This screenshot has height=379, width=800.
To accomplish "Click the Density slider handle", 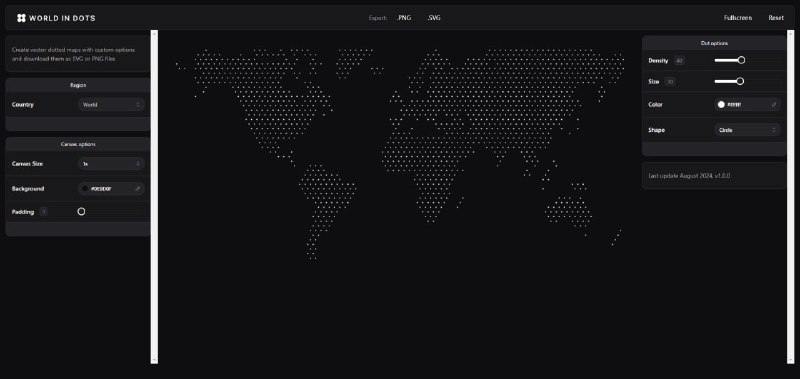I will click(741, 60).
